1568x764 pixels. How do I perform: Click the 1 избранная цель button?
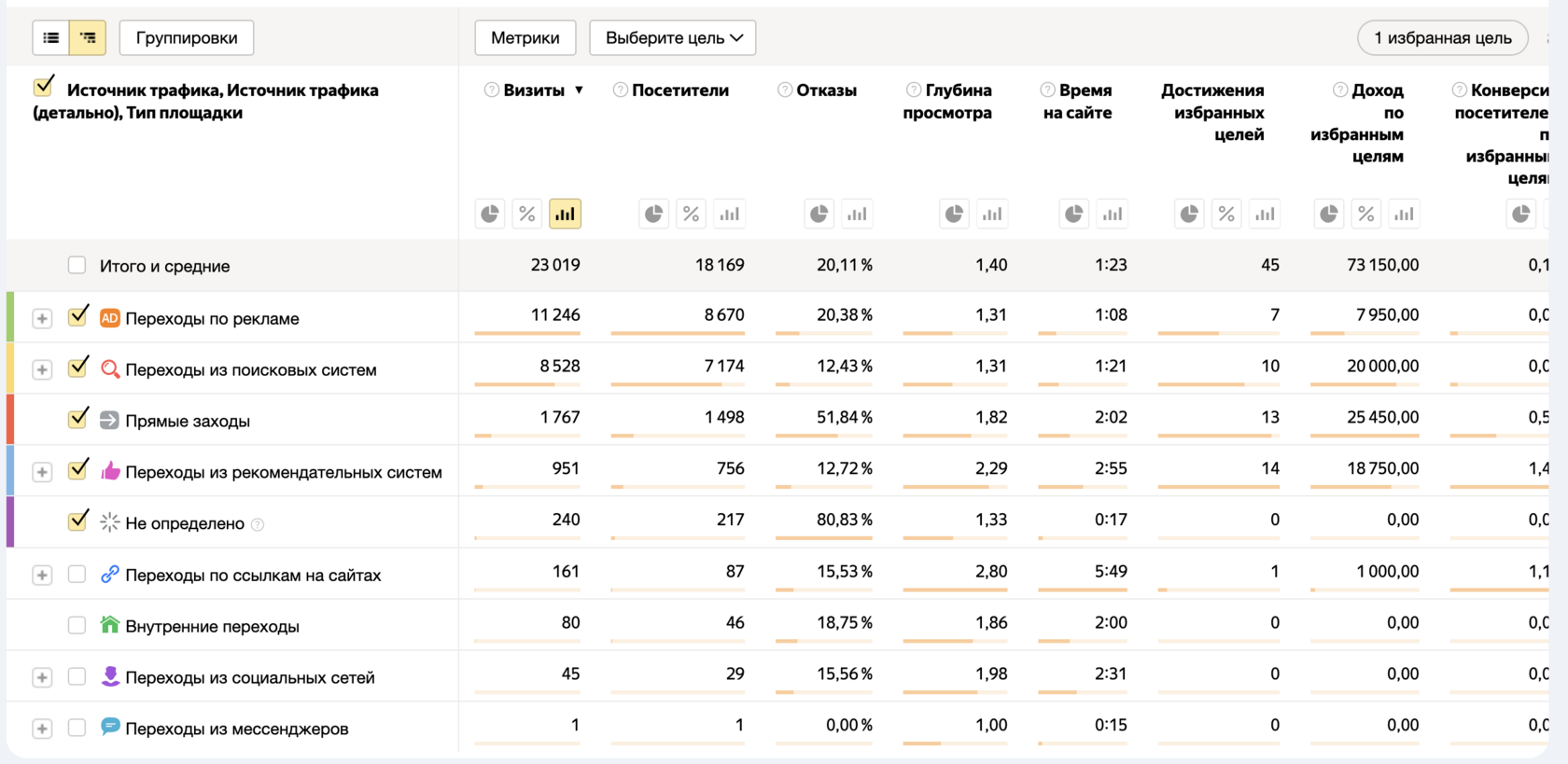point(1442,38)
